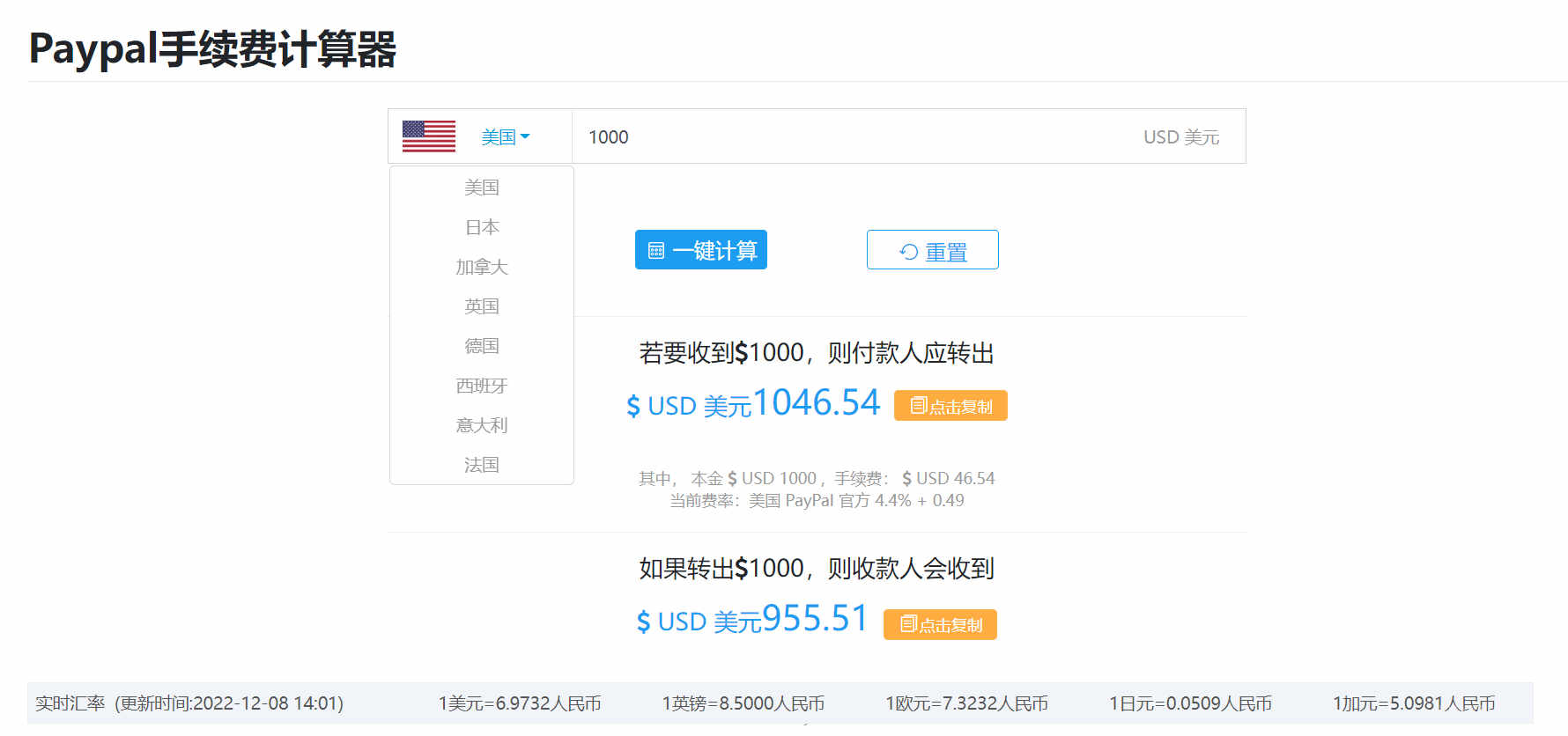The image size is (1568, 736).
Task: Select 加拿大 from the country list
Action: (x=482, y=267)
